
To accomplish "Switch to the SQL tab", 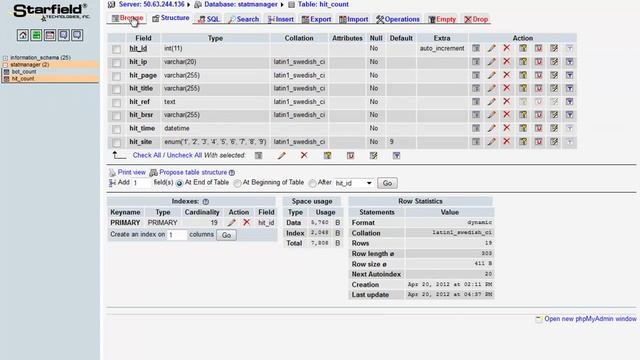I will (209, 19).
